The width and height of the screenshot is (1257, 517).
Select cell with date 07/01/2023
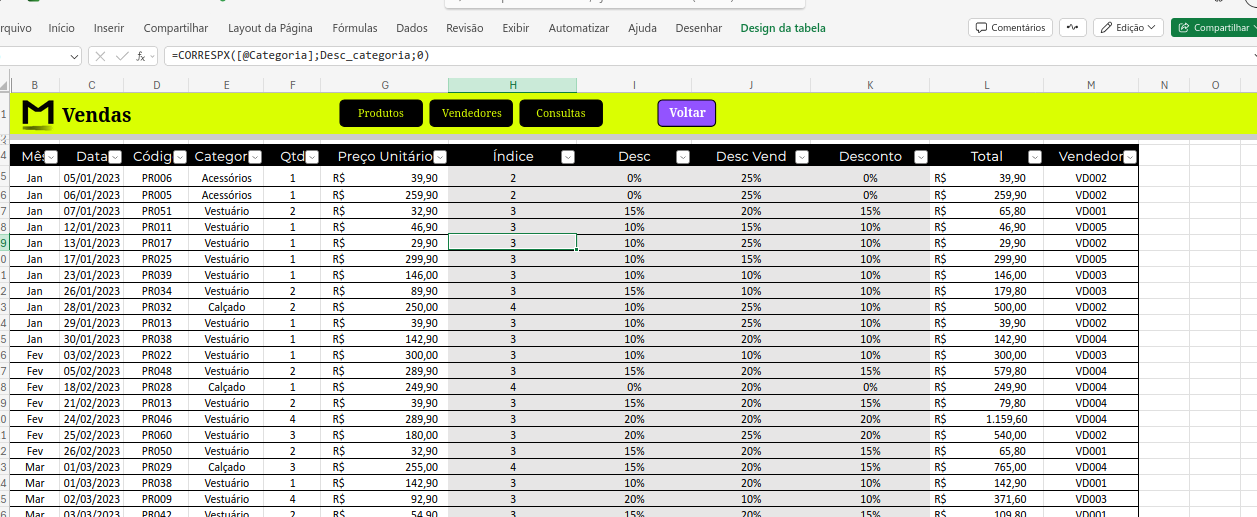[92, 211]
